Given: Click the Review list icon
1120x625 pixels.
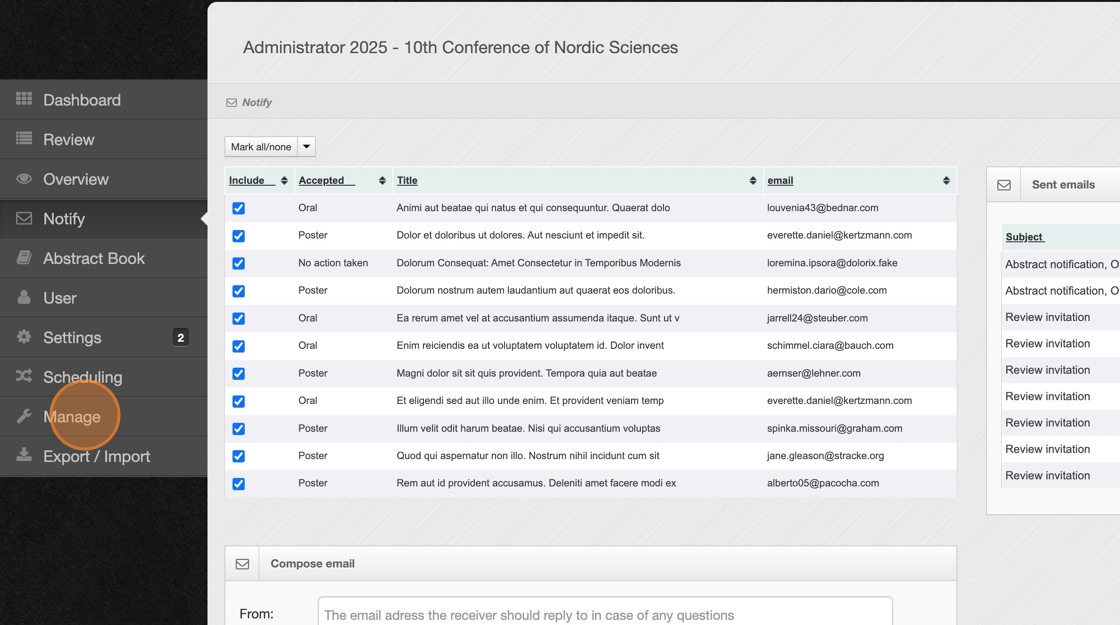Looking at the screenshot, I should tap(24, 139).
